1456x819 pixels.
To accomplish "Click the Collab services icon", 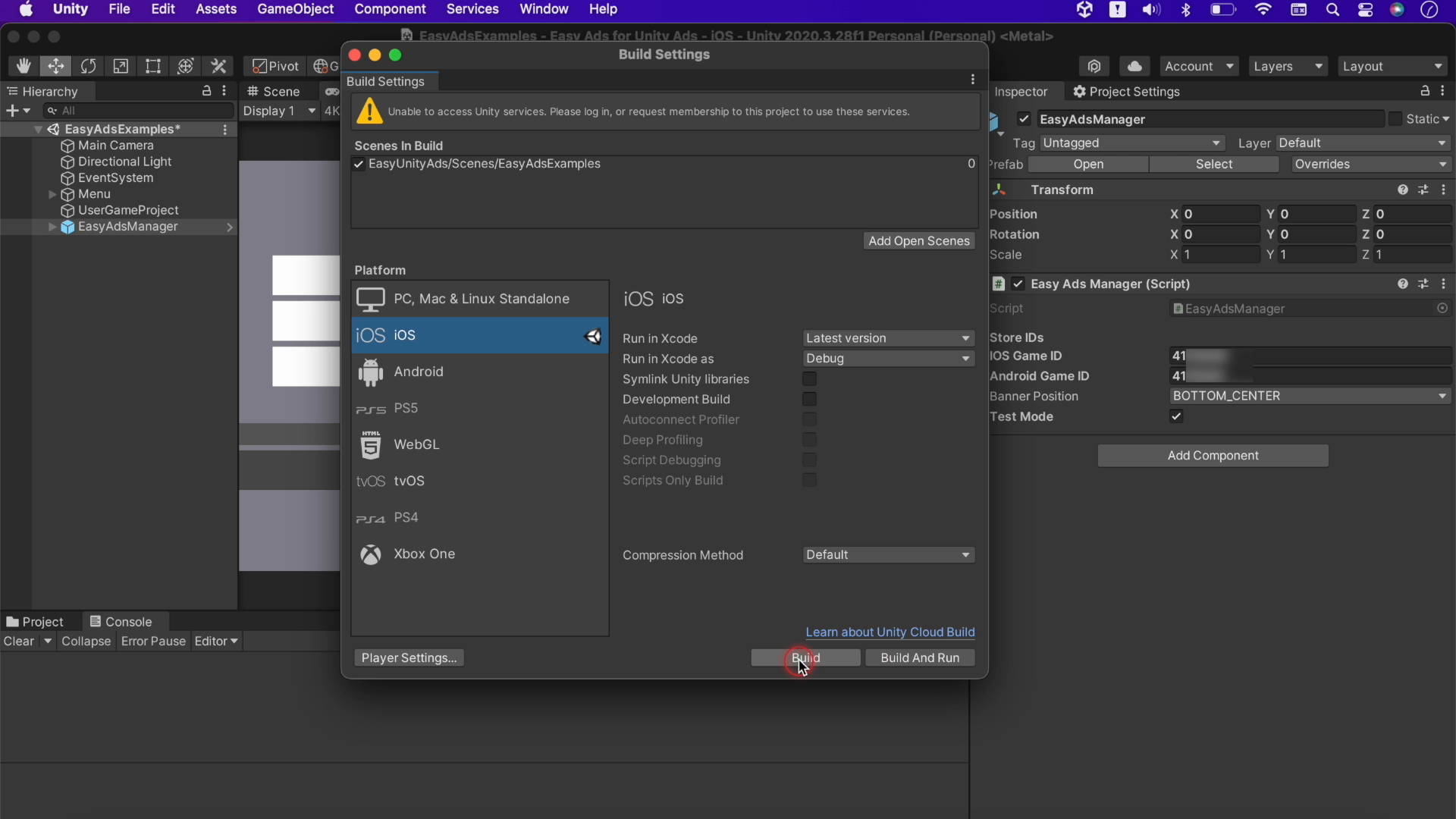I will (x=1094, y=66).
